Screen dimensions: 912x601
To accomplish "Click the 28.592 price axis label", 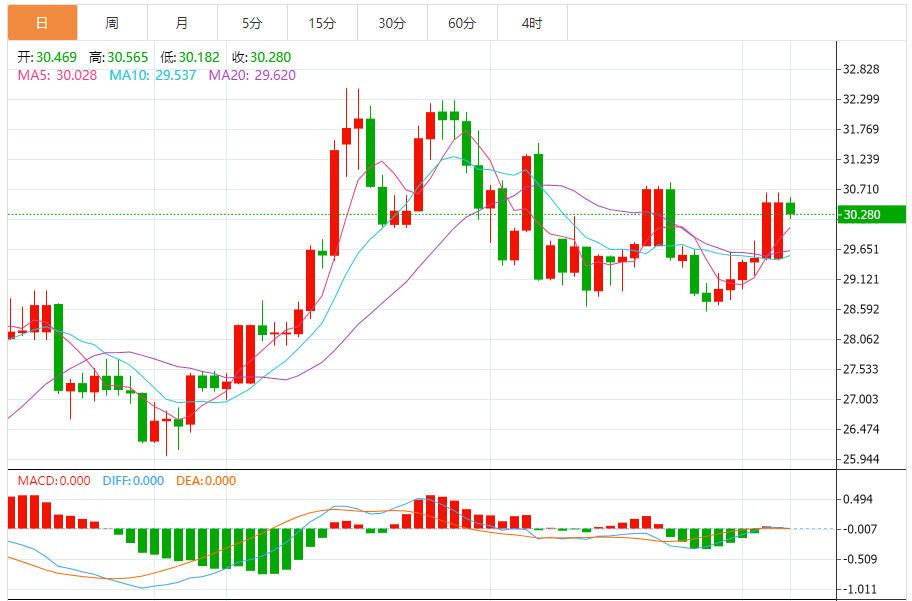I will coord(861,310).
